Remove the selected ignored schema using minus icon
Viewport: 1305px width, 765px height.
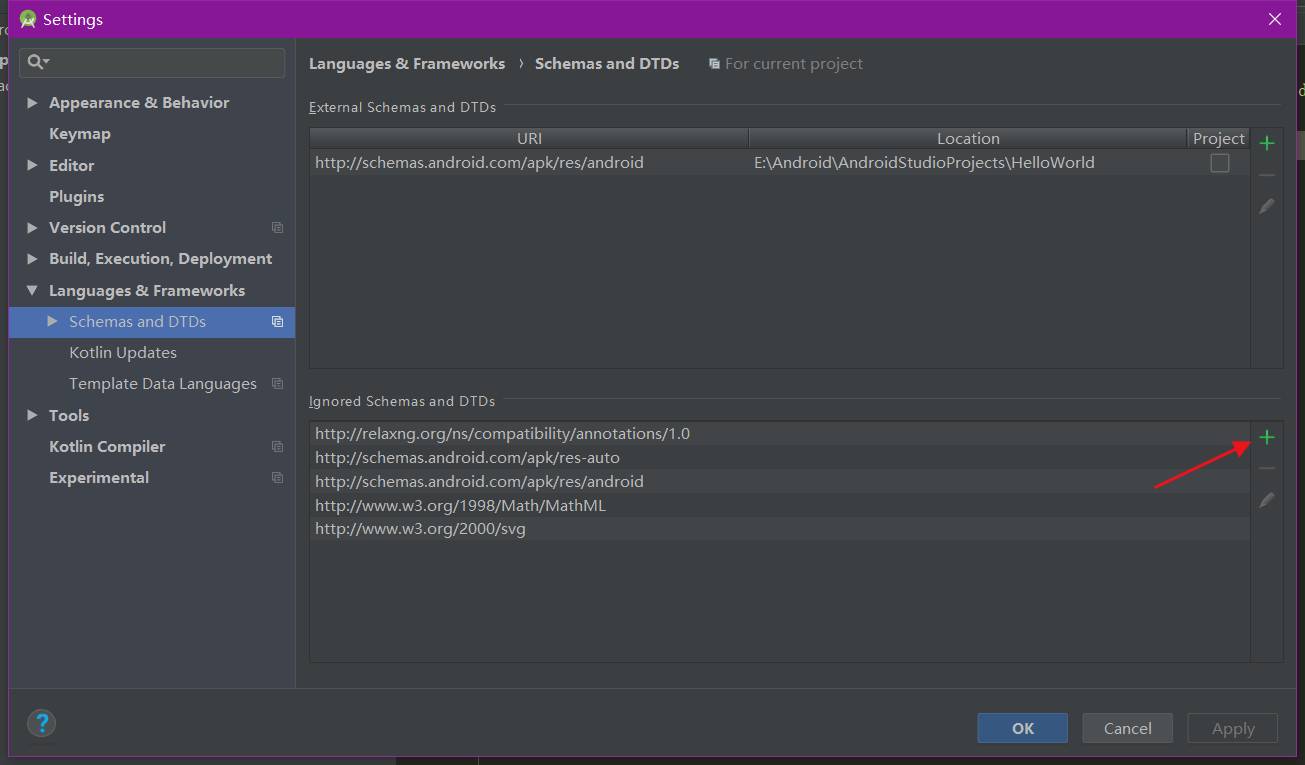pos(1266,468)
